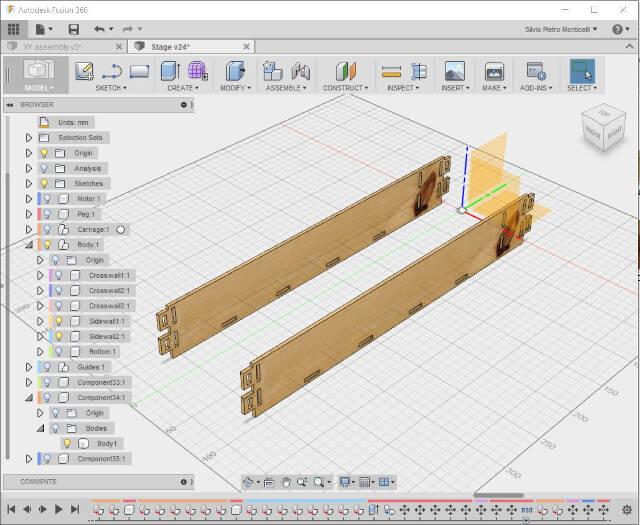The width and height of the screenshot is (640, 525).
Task: Open the MODEL workspace dropdown
Action: tap(39, 88)
